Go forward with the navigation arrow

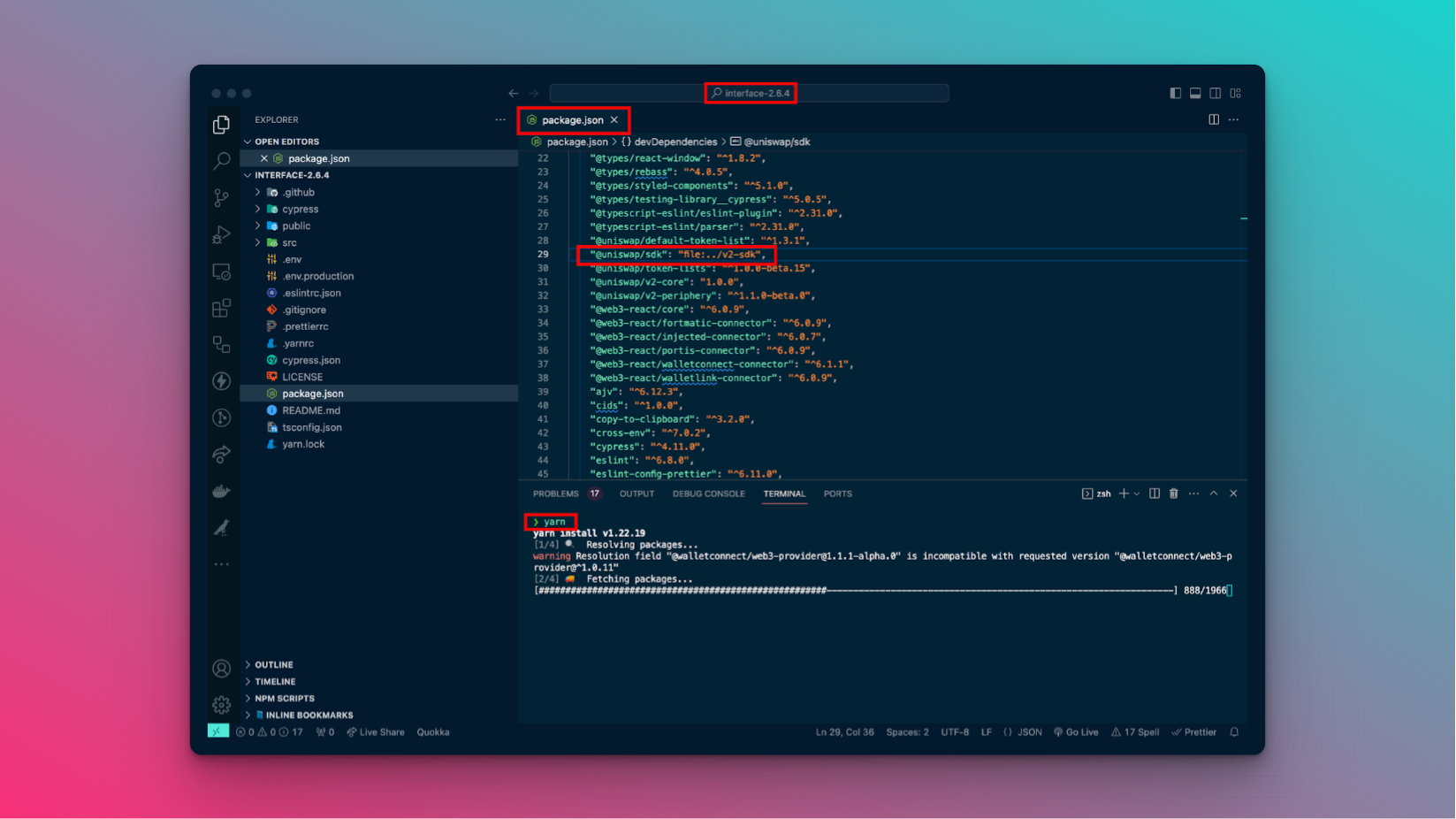pos(534,93)
